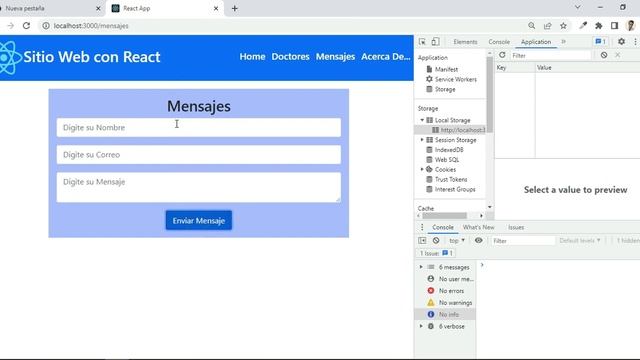640x360 pixels.
Task: Open the DevTools issues counter badge
Action: [x=600, y=42]
